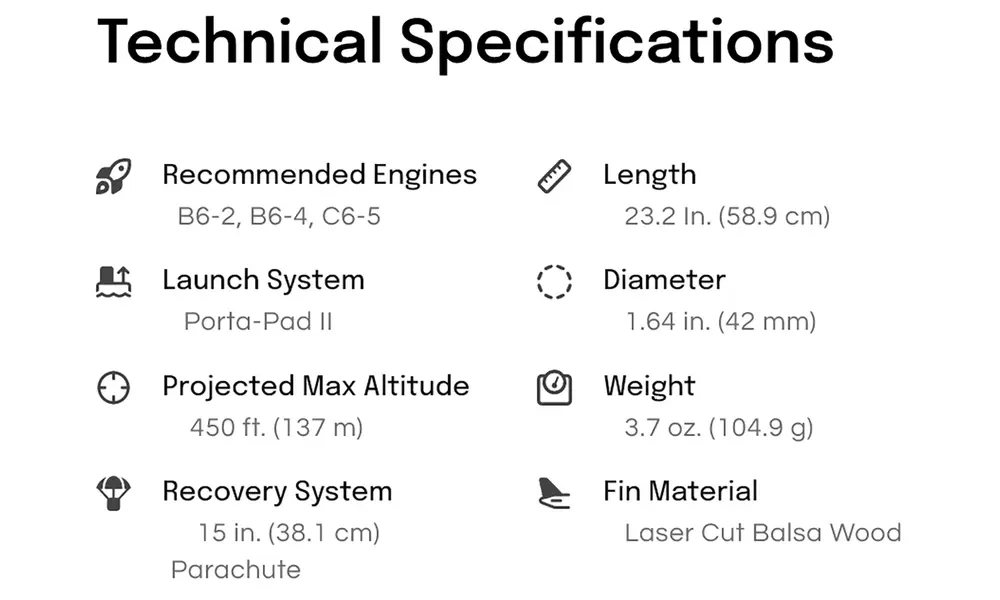Select the Porta-Pad II launch system text
The width and height of the screenshot is (1000, 600).
tap(258, 321)
